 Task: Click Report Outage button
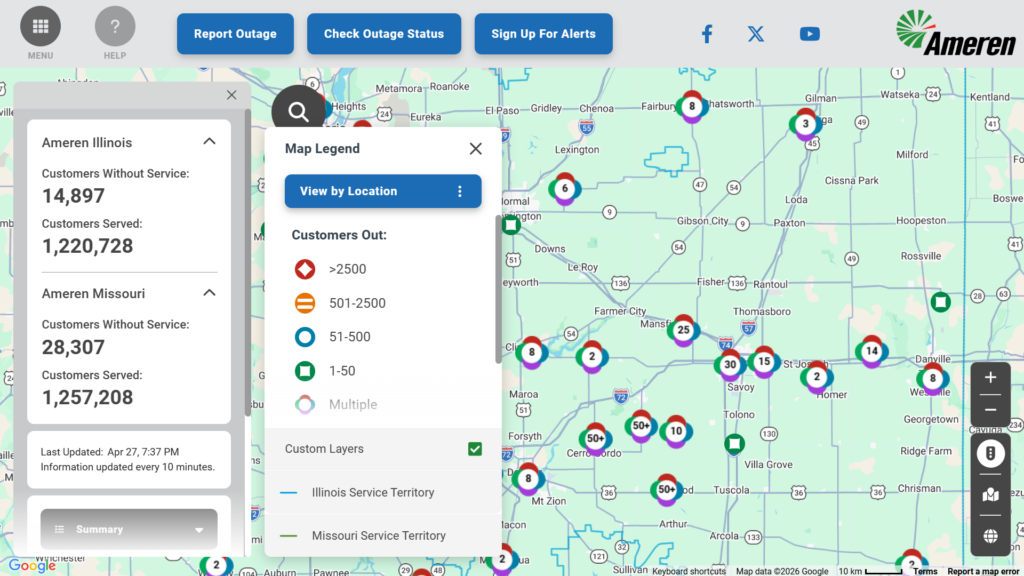pyautogui.click(x=235, y=34)
